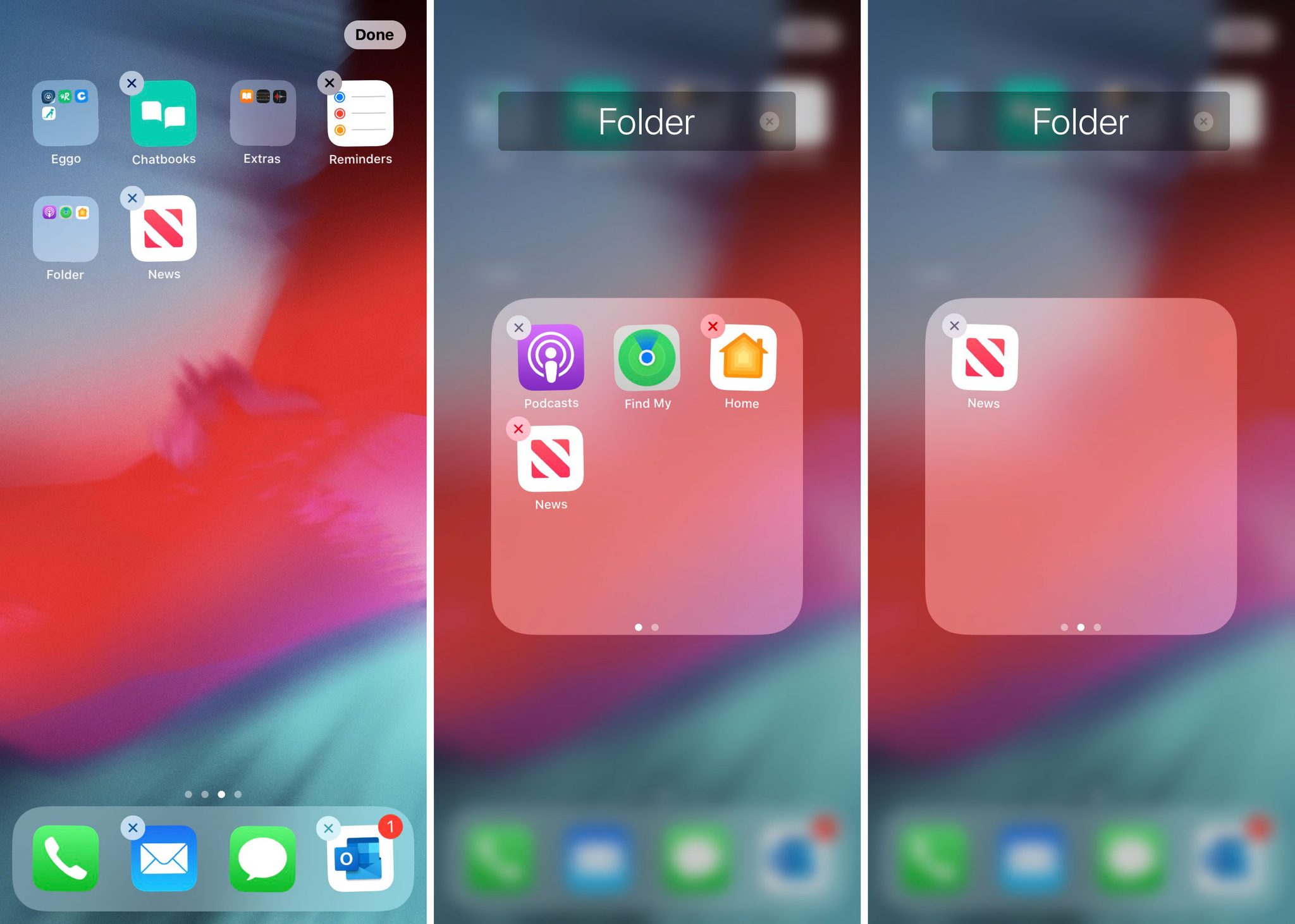The height and width of the screenshot is (924, 1295).
Task: Tap Done to exit edit mode
Action: pos(375,35)
